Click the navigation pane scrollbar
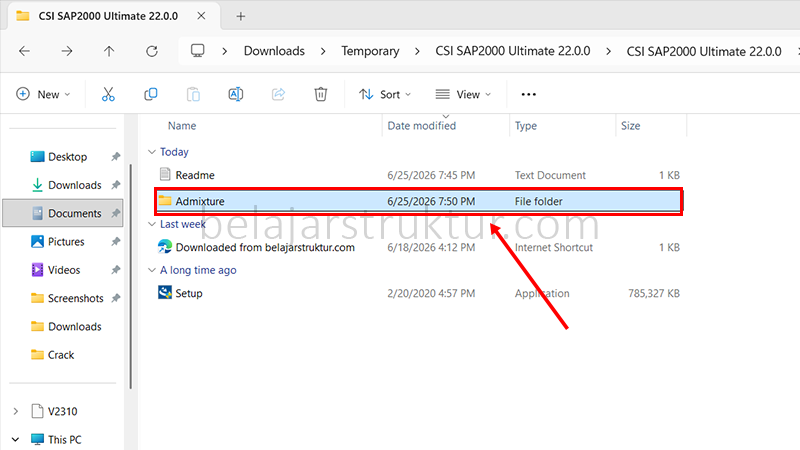The image size is (800, 450). tap(131, 276)
